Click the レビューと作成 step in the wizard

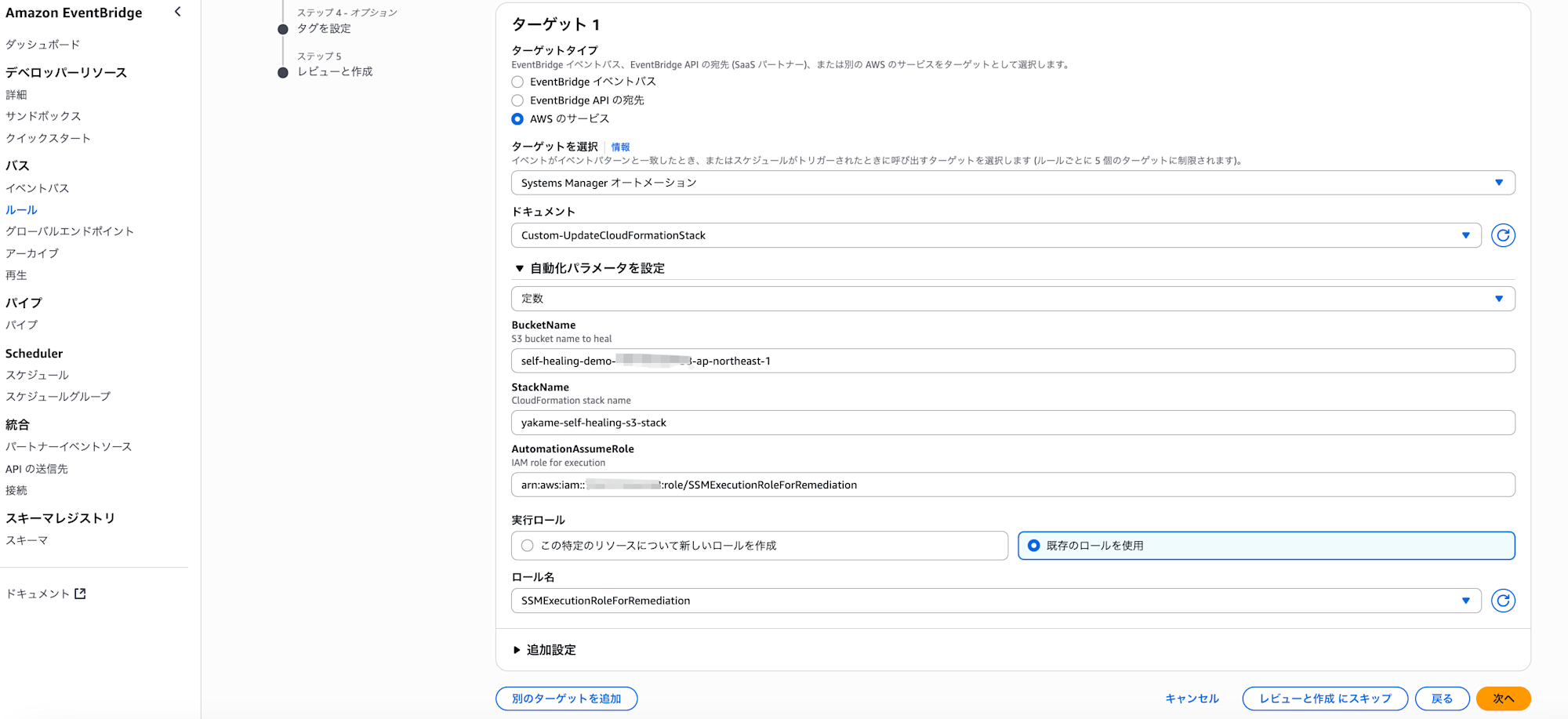point(335,71)
